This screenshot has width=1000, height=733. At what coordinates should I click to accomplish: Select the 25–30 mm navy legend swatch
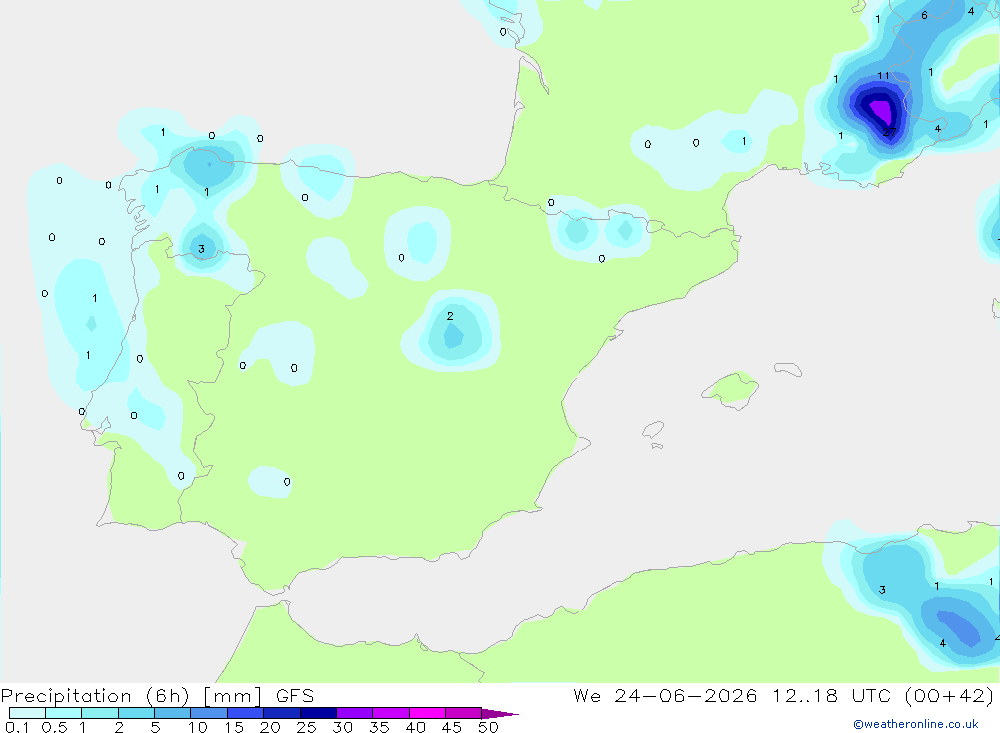click(x=318, y=713)
